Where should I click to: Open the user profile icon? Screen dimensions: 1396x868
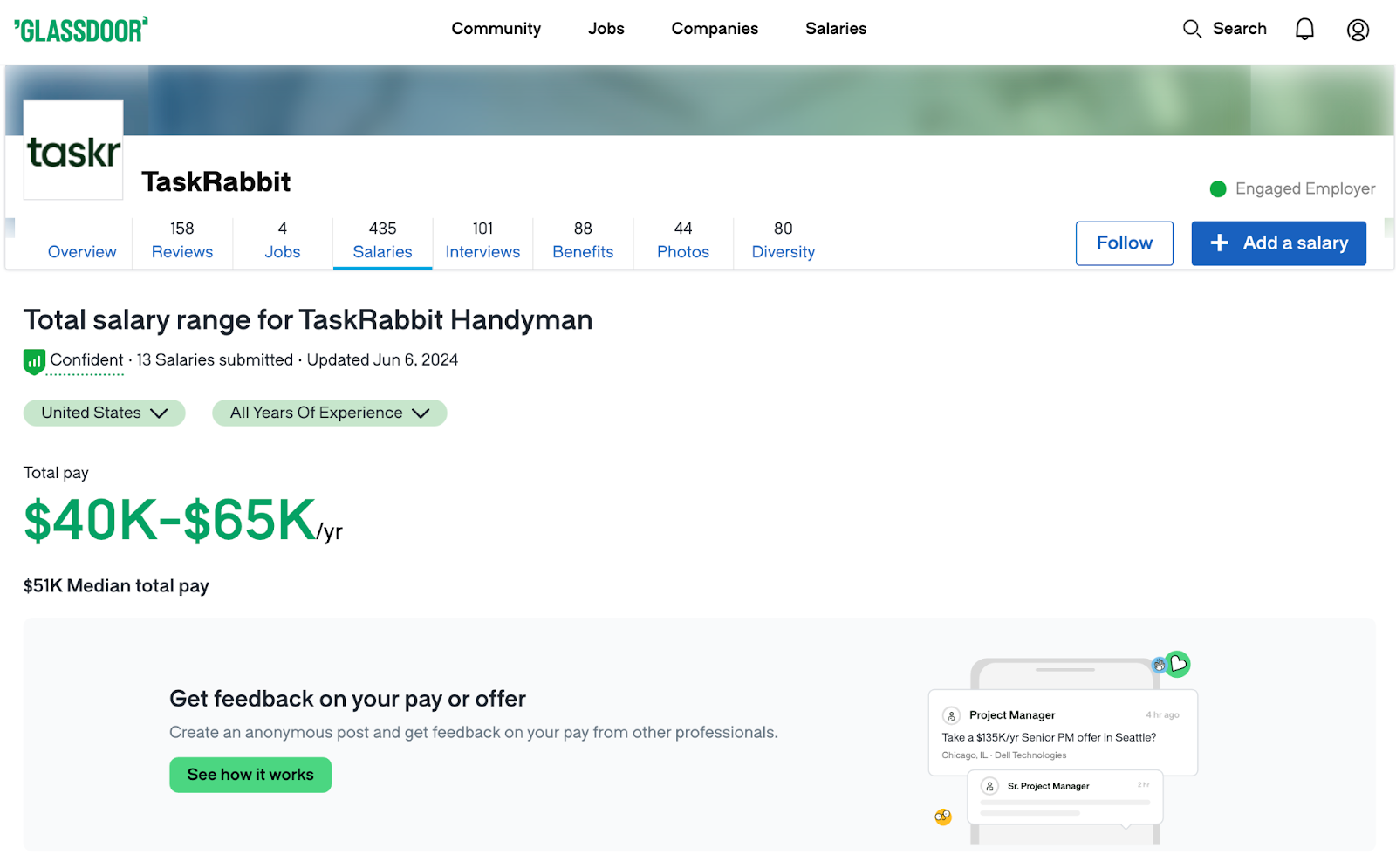[x=1358, y=30]
